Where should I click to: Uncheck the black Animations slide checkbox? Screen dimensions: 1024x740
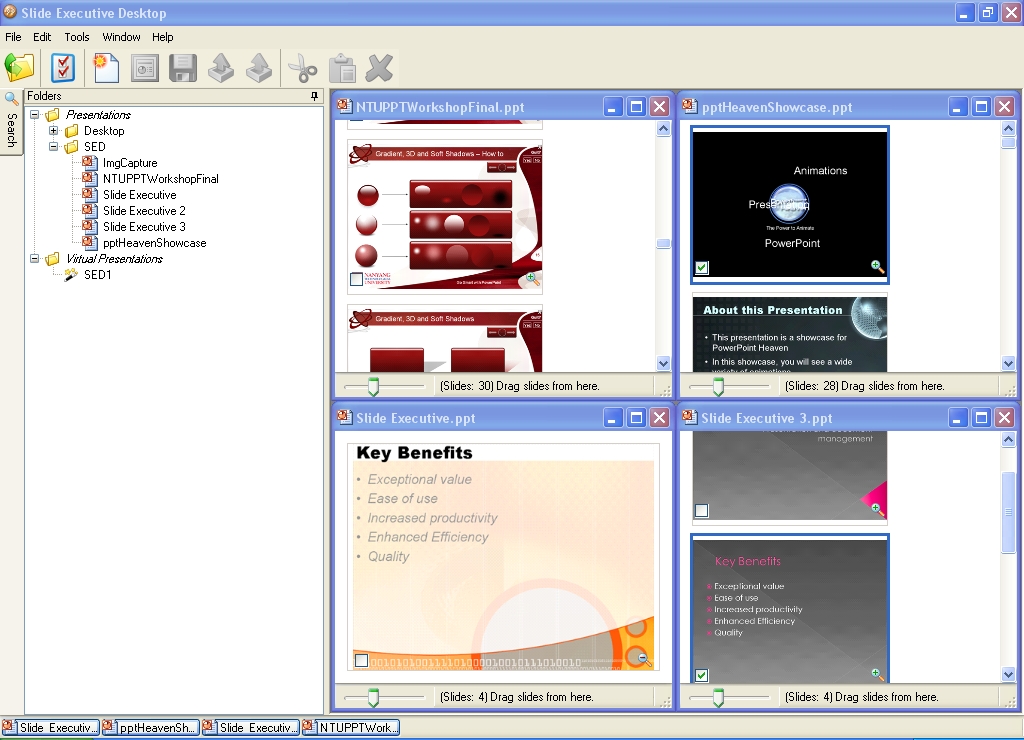pyautogui.click(x=702, y=267)
